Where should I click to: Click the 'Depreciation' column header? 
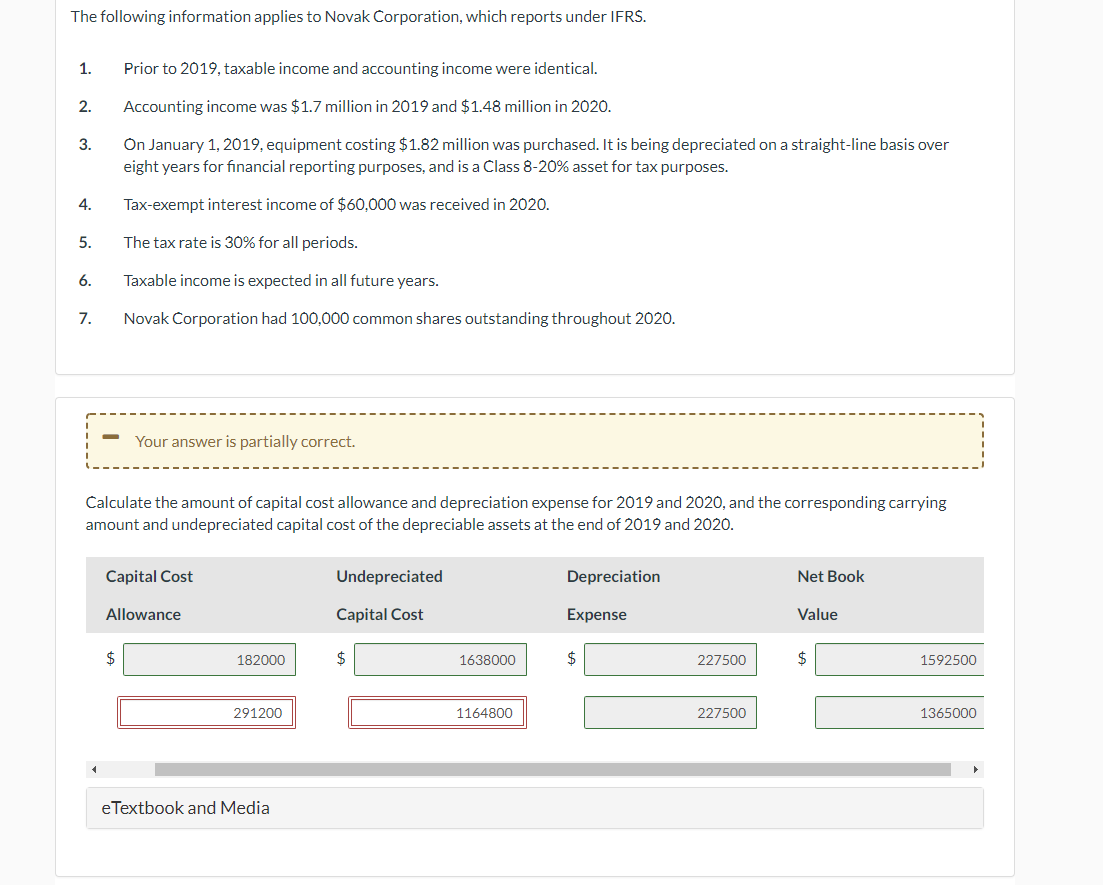613,576
